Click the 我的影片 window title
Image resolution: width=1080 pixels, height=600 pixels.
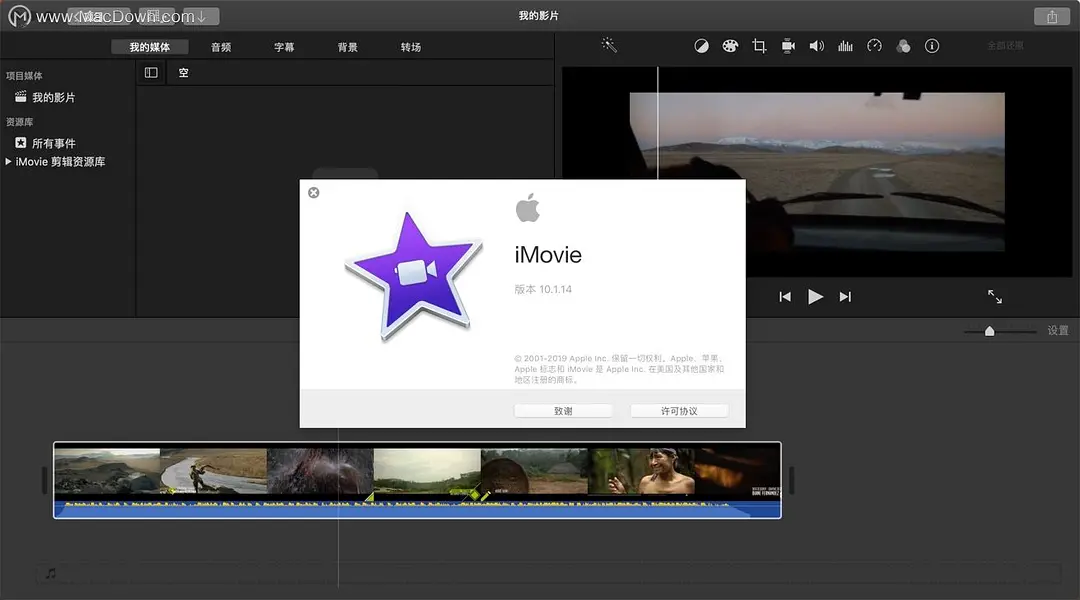(539, 15)
